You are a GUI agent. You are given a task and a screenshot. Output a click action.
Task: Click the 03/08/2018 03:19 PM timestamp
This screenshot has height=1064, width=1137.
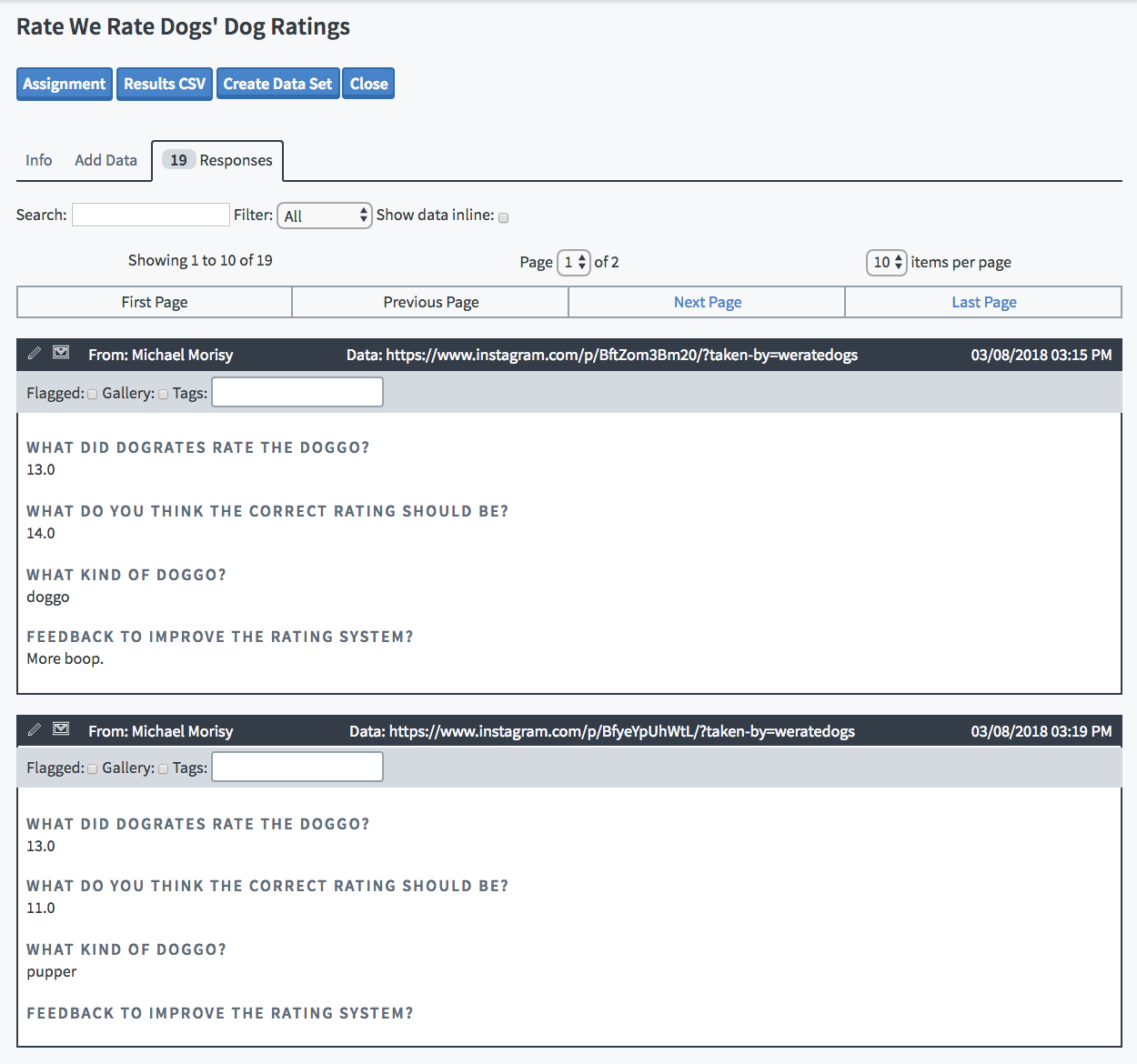pyautogui.click(x=1041, y=731)
